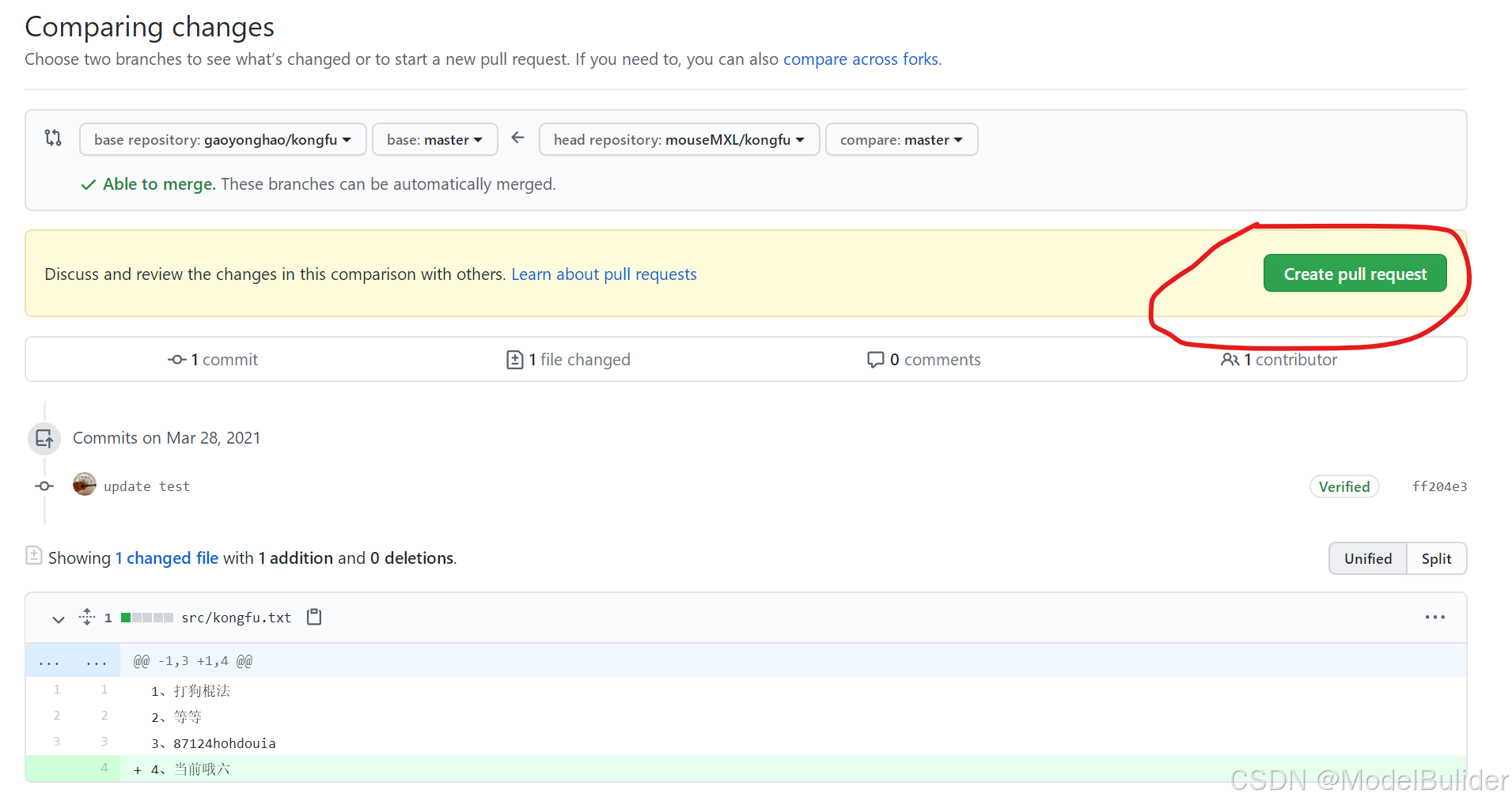Viewport: 1512px width, 805px height.
Task: Click the copy file path icon beside src/kongfu.txt
Action: pos(313,617)
